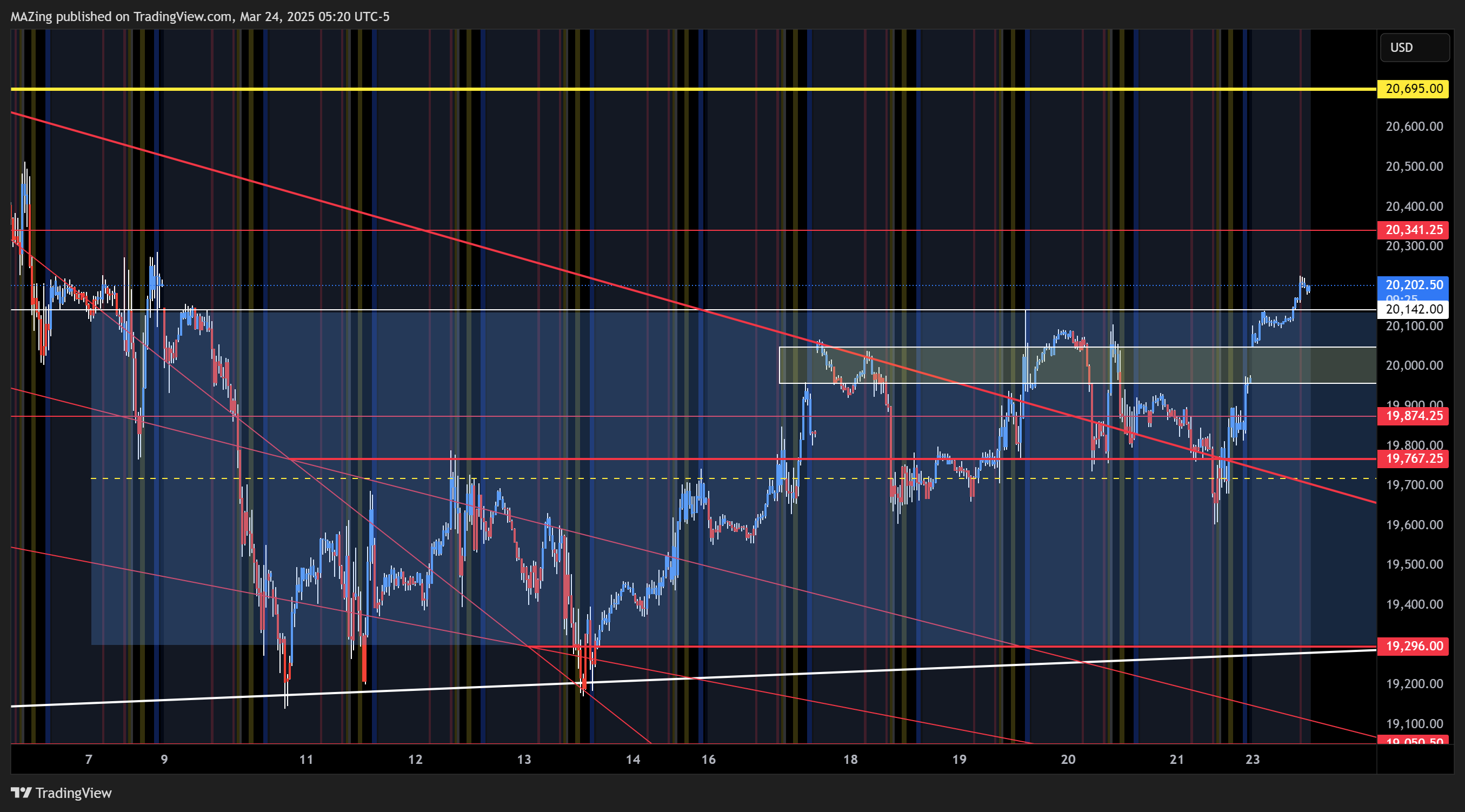Click the red 19,767.25 price label
1465x812 pixels.
1413,459
